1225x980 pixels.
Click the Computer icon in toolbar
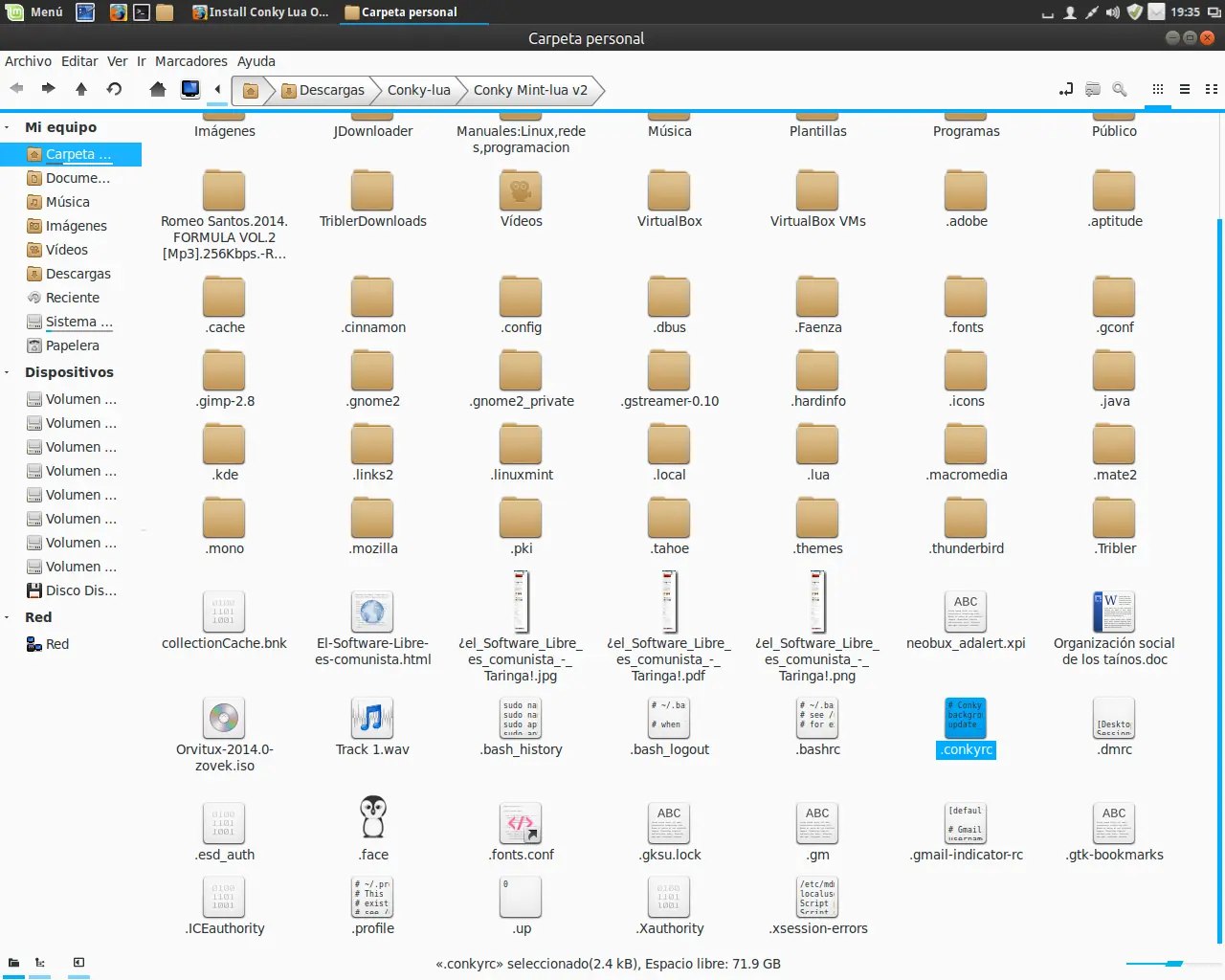190,89
